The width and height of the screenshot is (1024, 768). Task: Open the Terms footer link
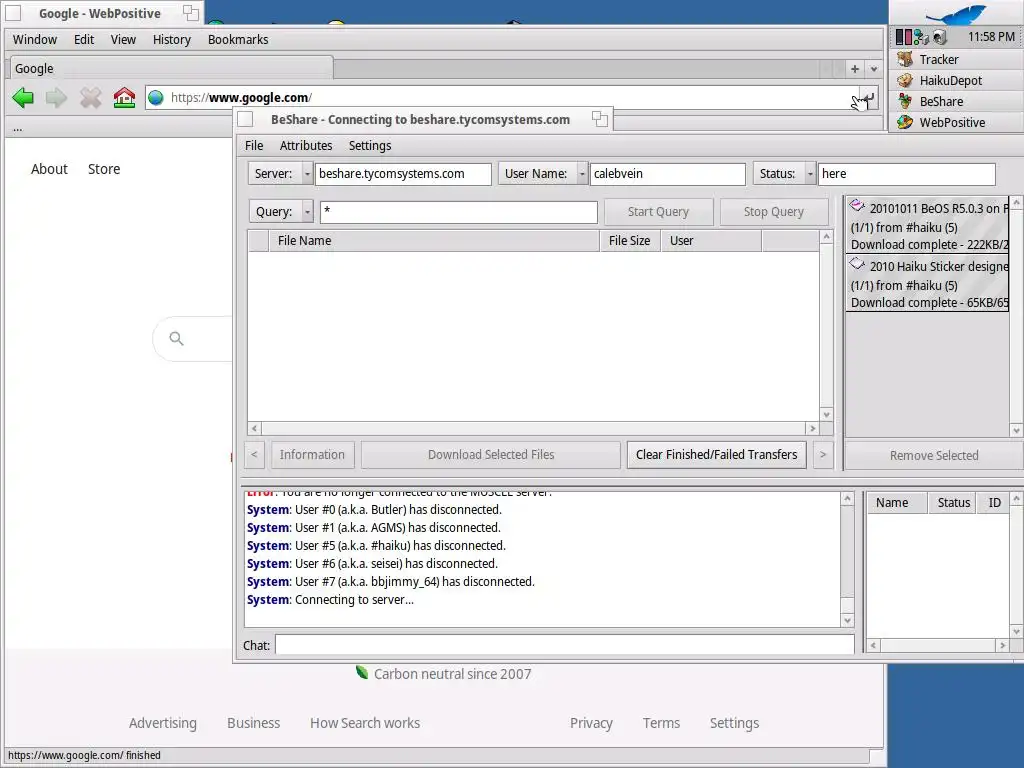click(661, 723)
